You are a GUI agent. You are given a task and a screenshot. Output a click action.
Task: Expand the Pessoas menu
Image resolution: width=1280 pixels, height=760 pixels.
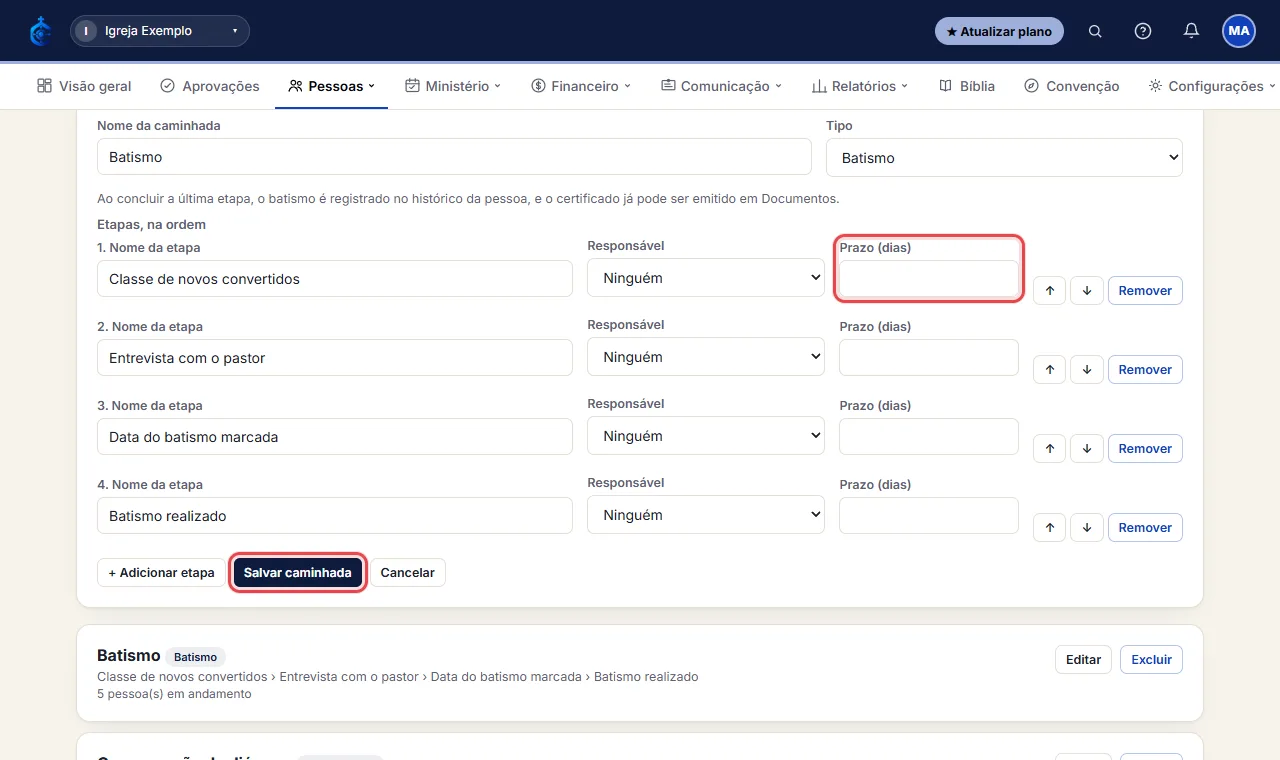point(331,86)
